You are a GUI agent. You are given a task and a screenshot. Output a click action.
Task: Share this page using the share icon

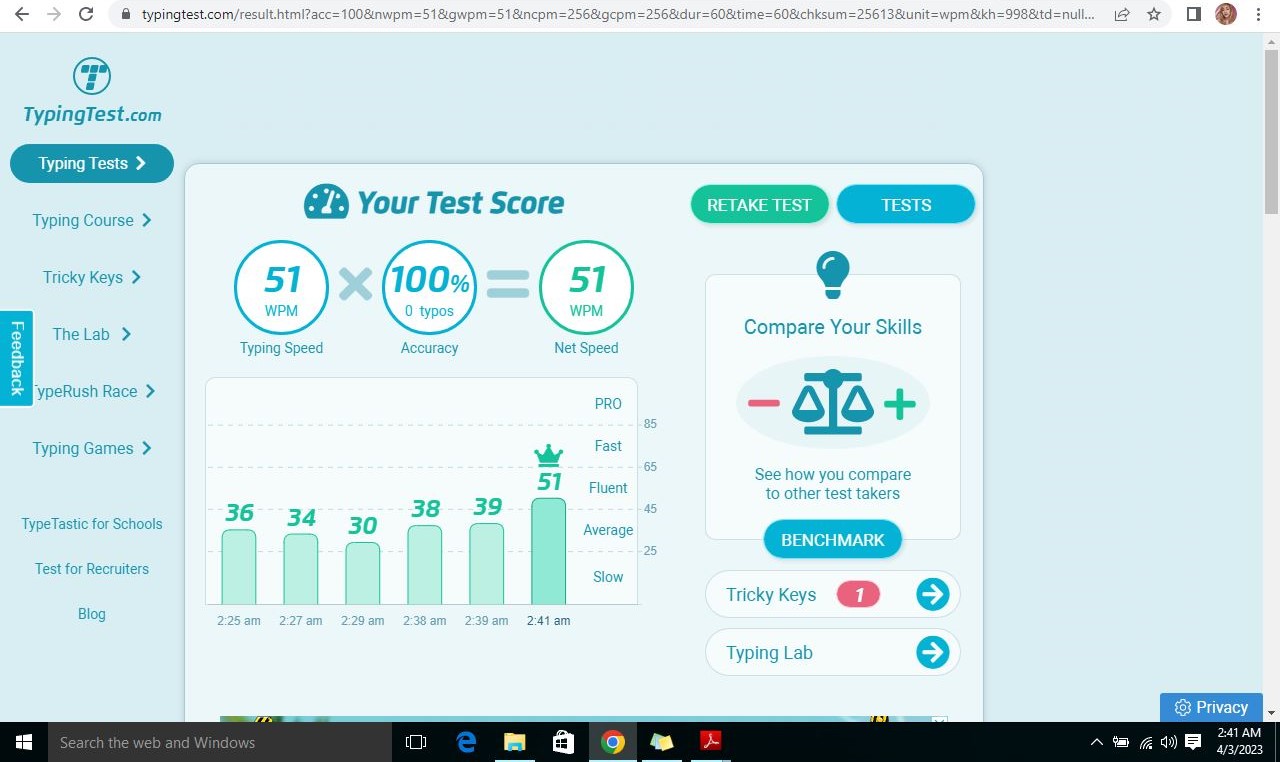point(1122,15)
